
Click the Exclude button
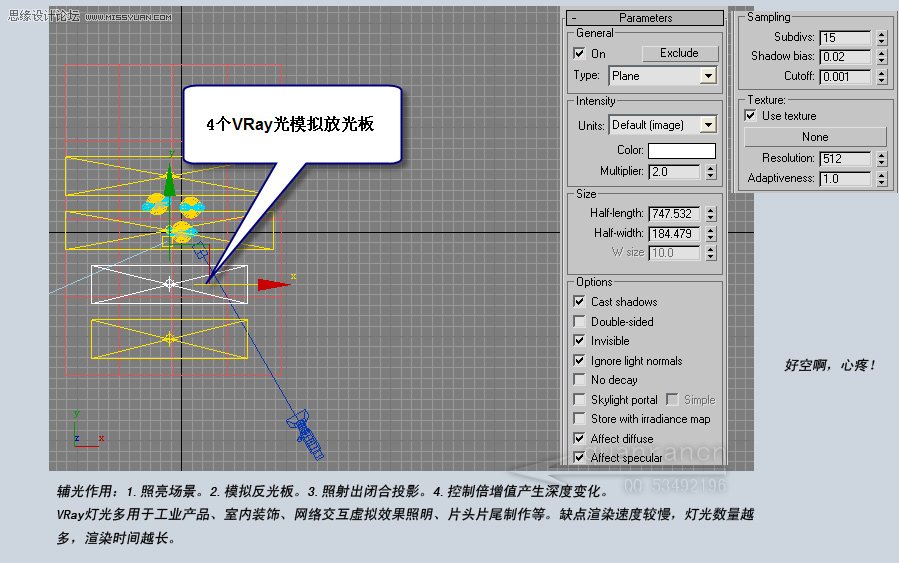pos(679,53)
